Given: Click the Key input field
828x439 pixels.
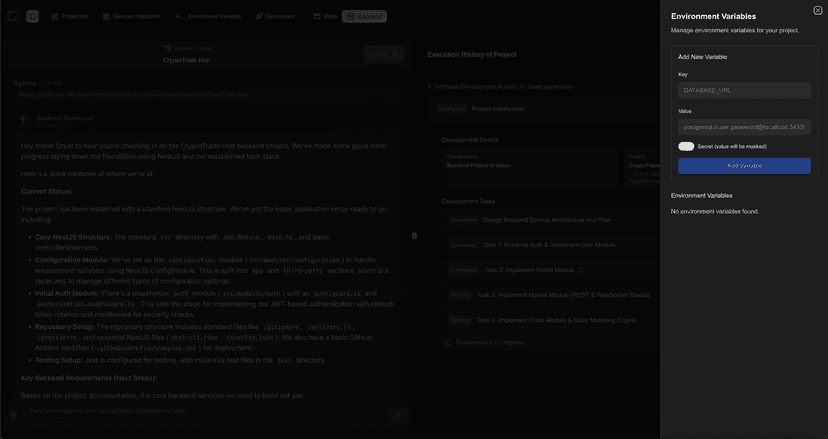Looking at the screenshot, I should [x=744, y=90].
